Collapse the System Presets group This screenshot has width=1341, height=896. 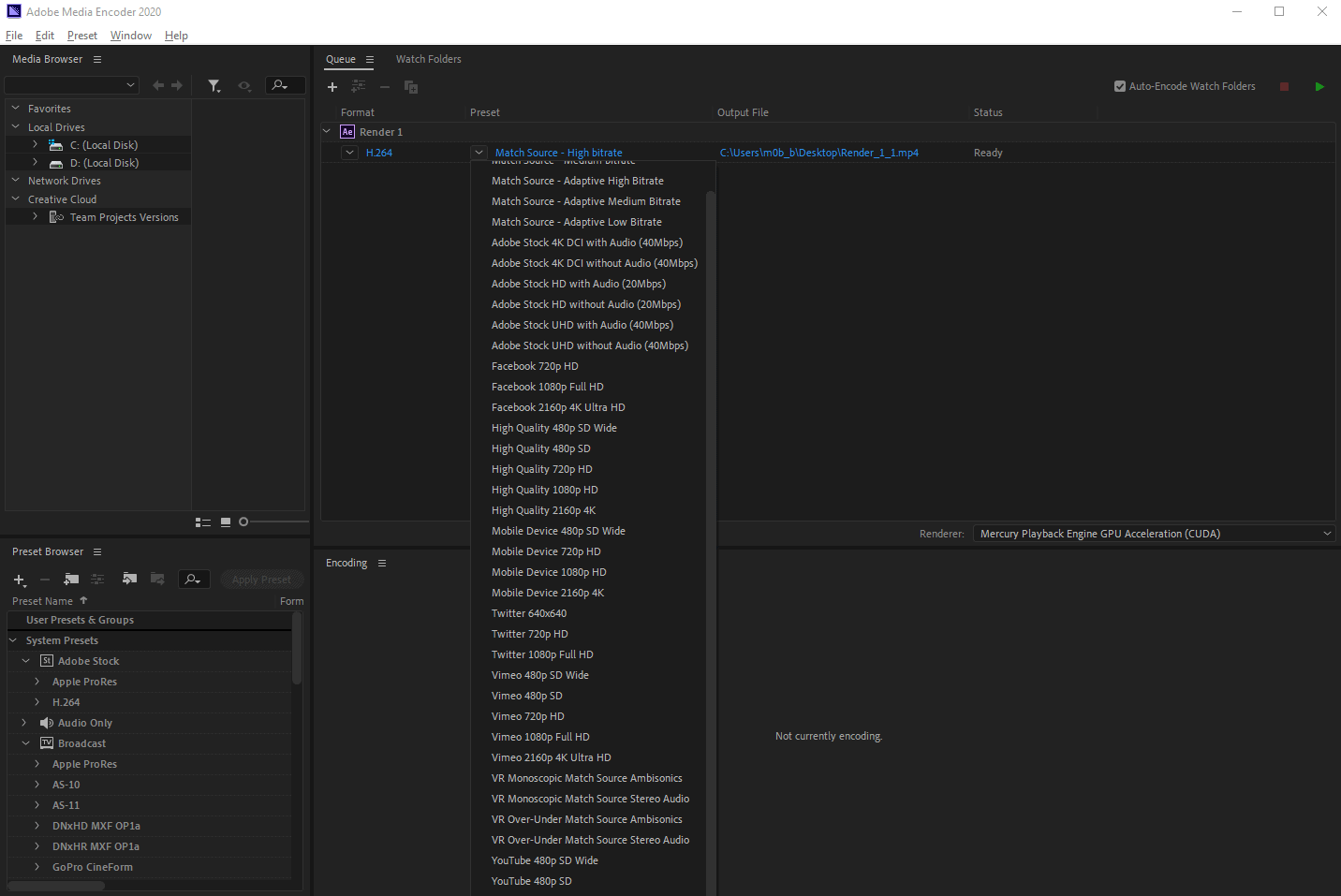[13, 640]
